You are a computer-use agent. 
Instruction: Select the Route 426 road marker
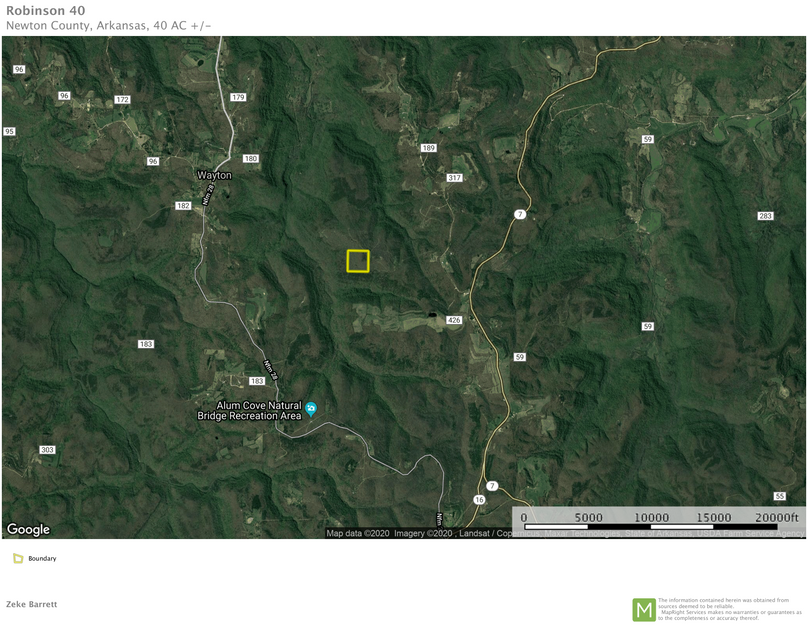pyautogui.click(x=453, y=320)
